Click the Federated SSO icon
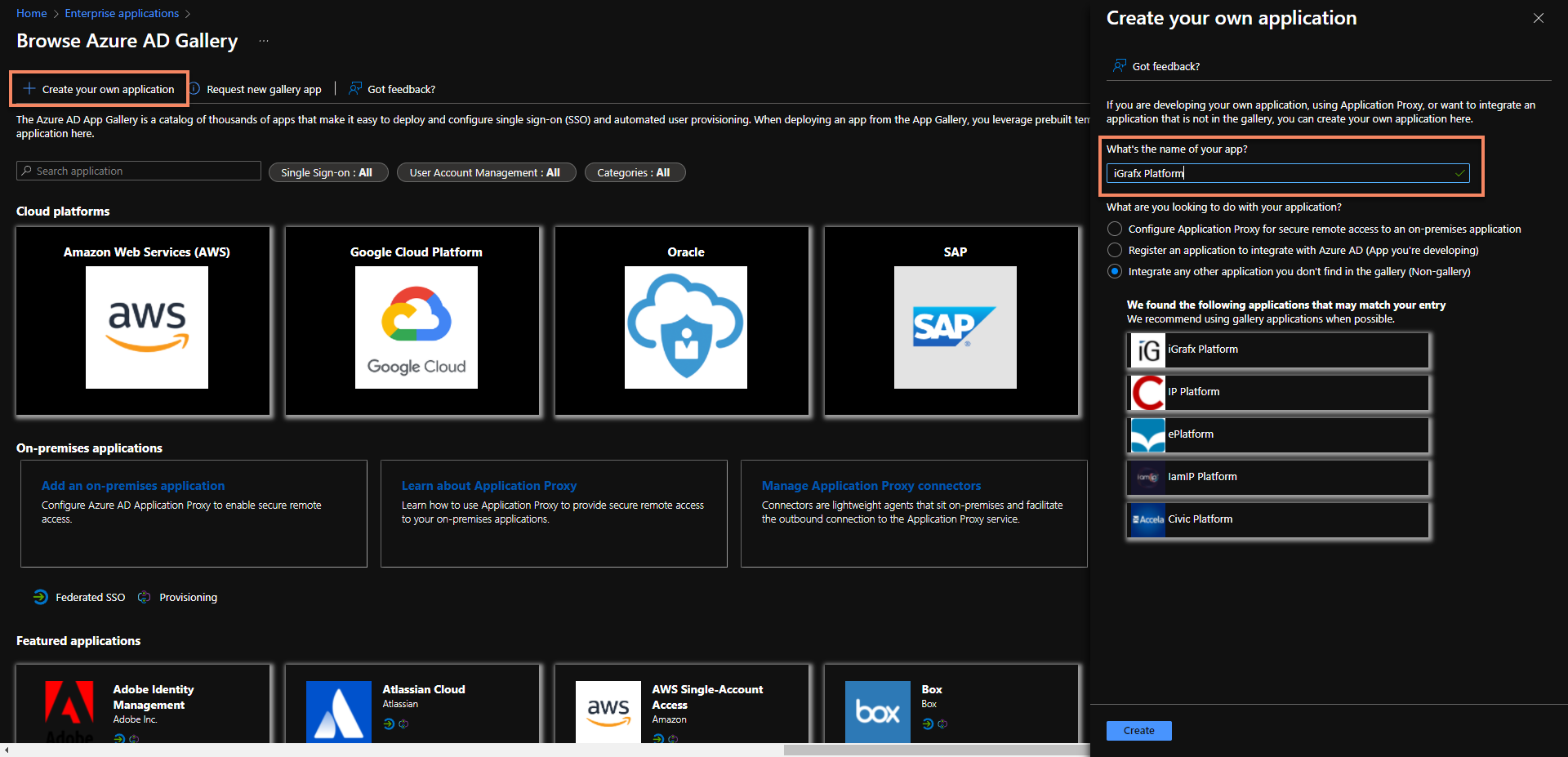This screenshot has height=757, width=1568. [40, 597]
